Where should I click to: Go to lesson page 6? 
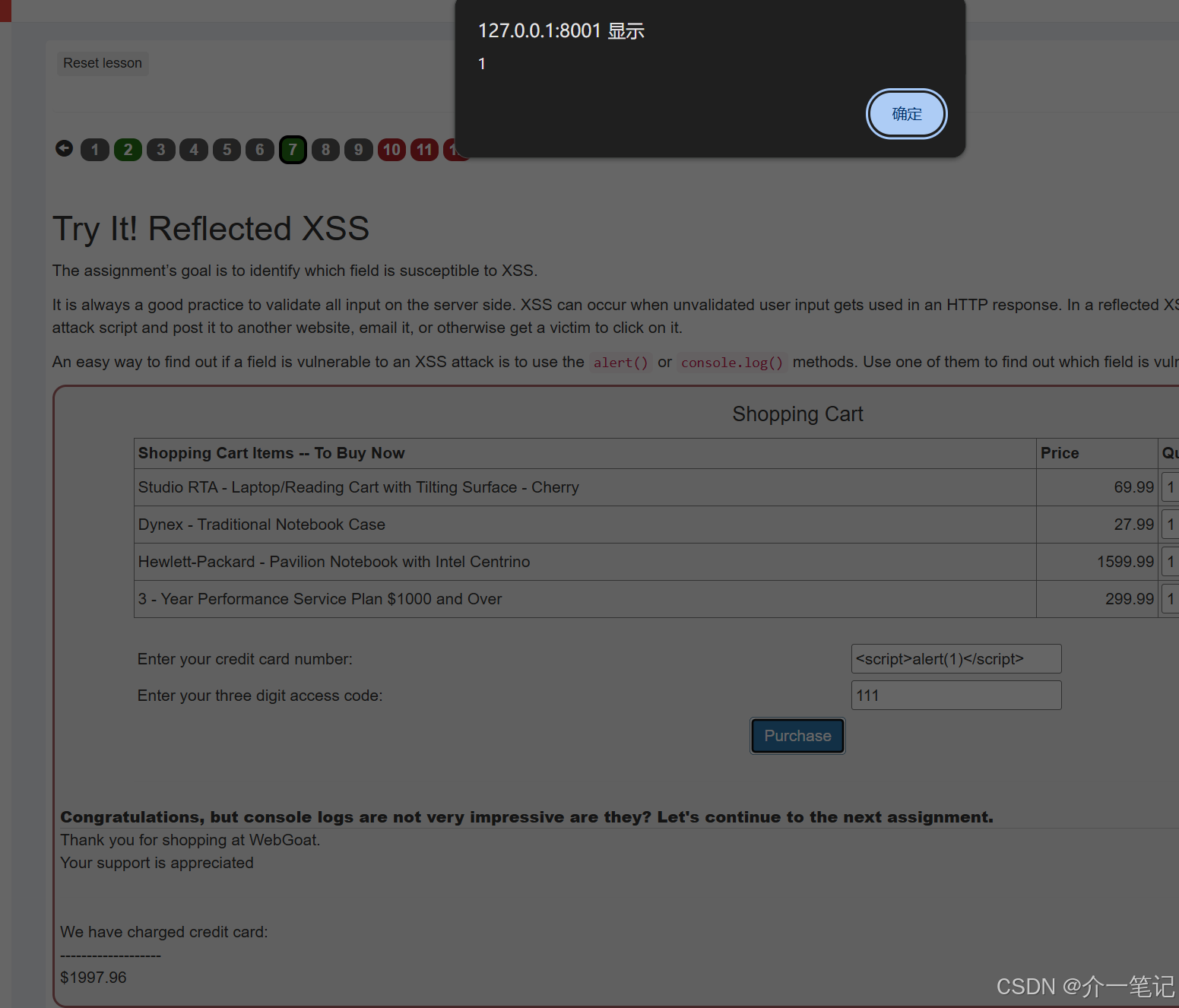click(260, 150)
